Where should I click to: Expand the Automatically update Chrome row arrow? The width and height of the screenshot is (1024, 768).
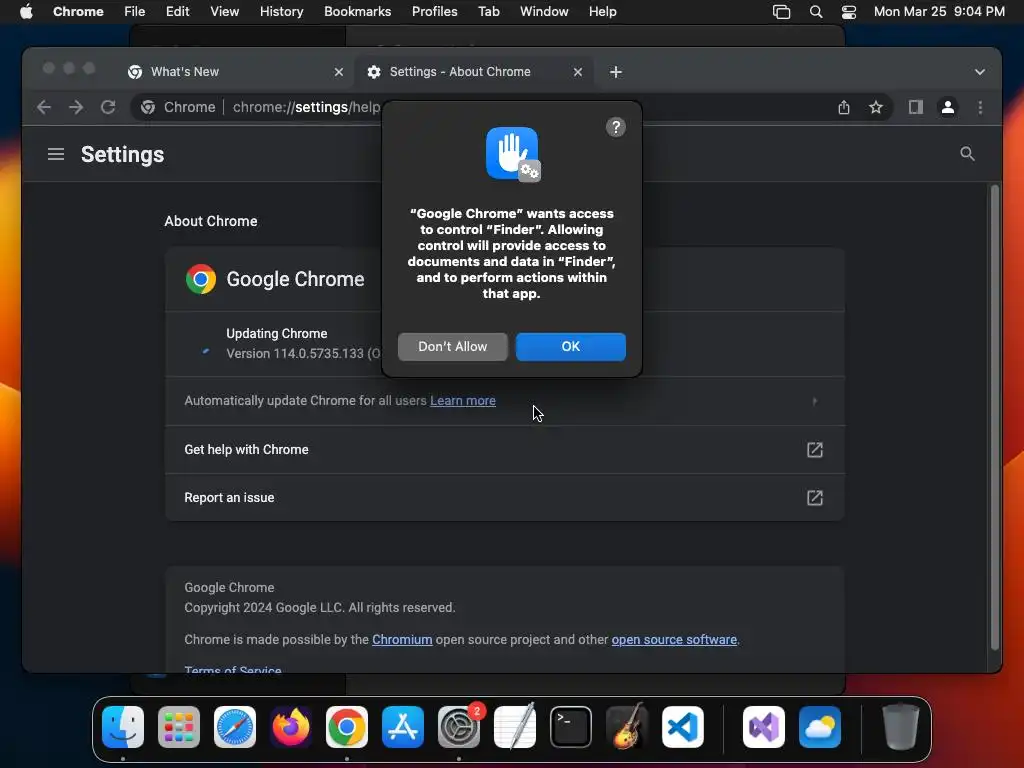[x=814, y=401]
